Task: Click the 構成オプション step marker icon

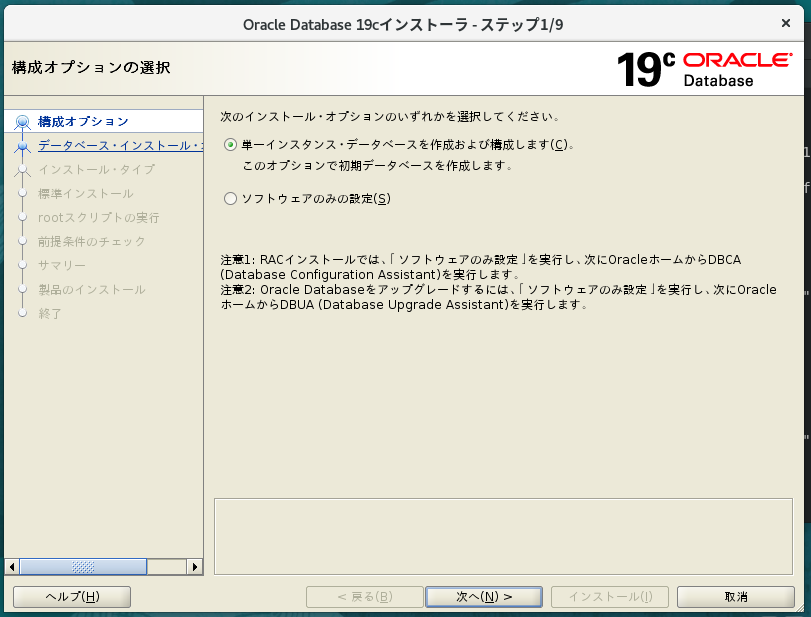Action: [x=22, y=123]
